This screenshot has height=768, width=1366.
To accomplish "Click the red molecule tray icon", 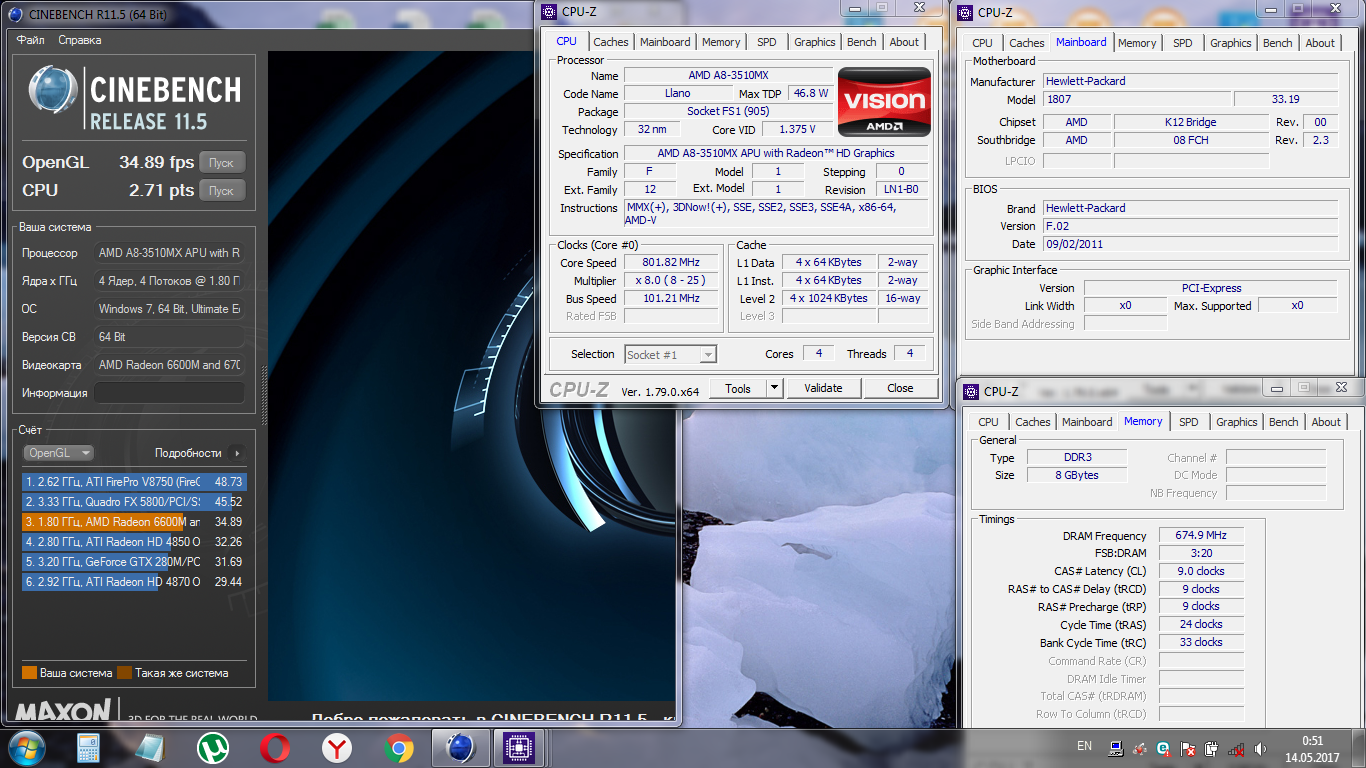I will click(x=1139, y=747).
